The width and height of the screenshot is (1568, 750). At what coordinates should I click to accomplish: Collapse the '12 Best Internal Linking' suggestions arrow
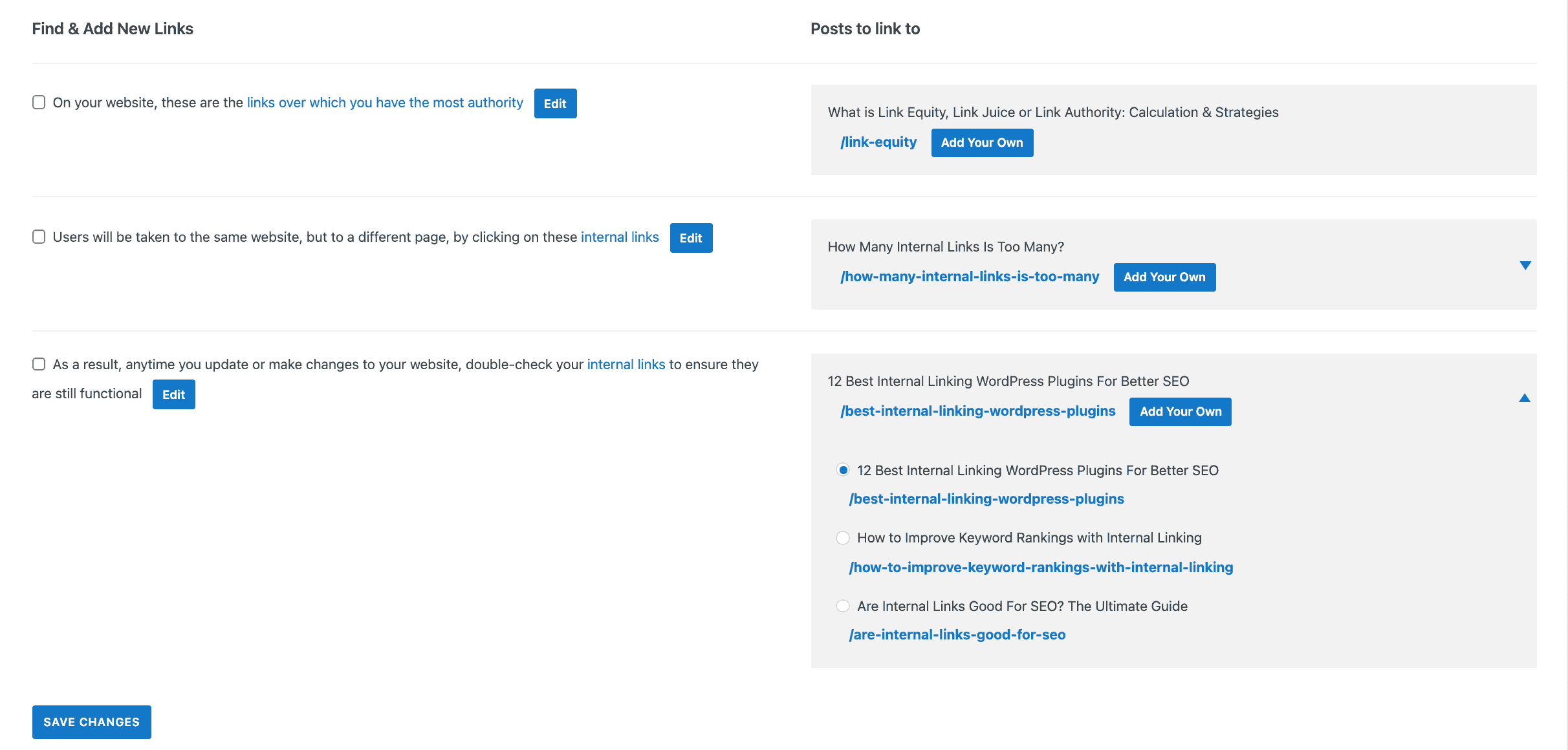coord(1525,398)
